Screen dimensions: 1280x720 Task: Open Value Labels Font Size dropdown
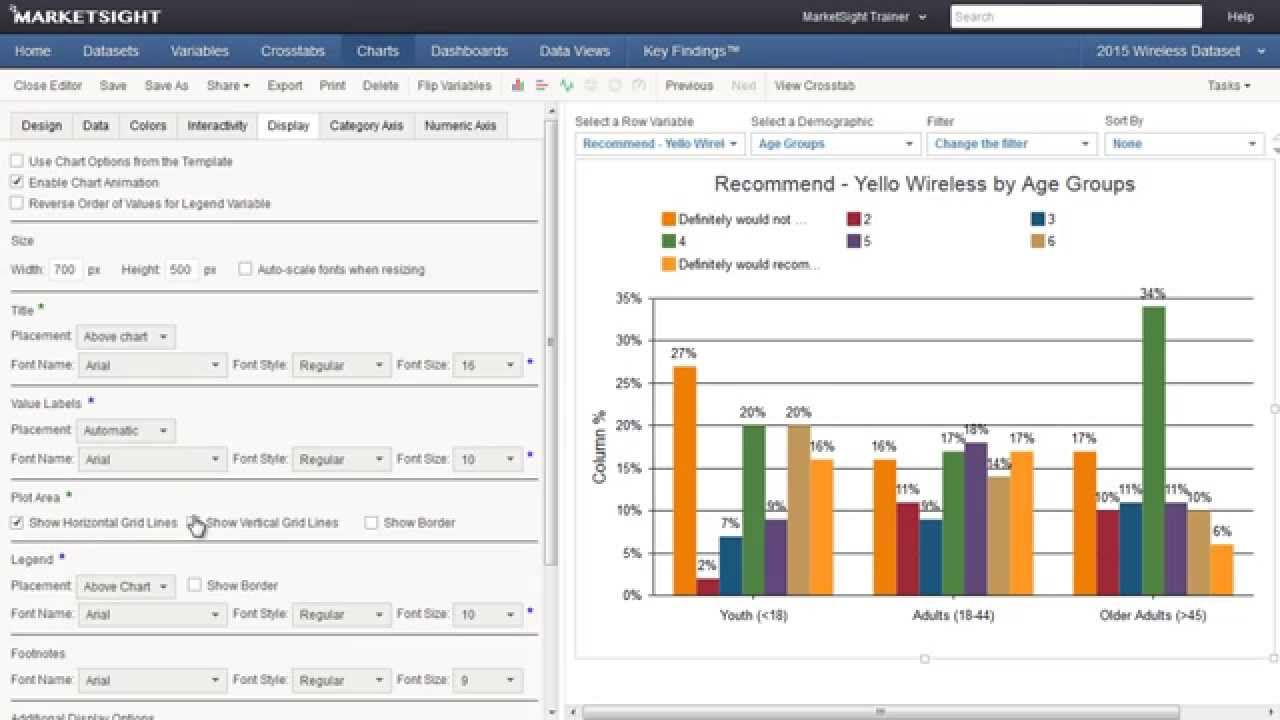(487, 459)
